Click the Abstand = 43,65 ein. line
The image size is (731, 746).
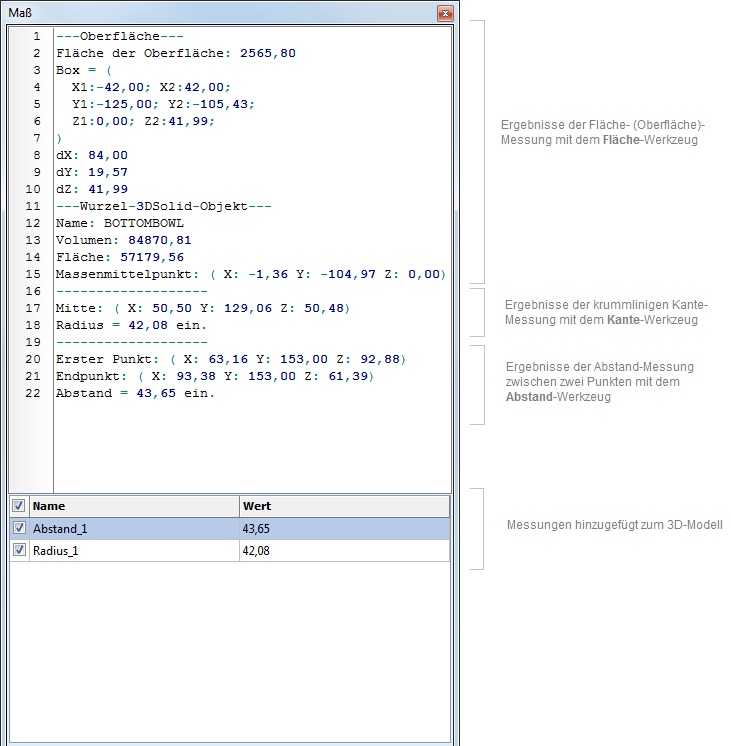click(135, 393)
